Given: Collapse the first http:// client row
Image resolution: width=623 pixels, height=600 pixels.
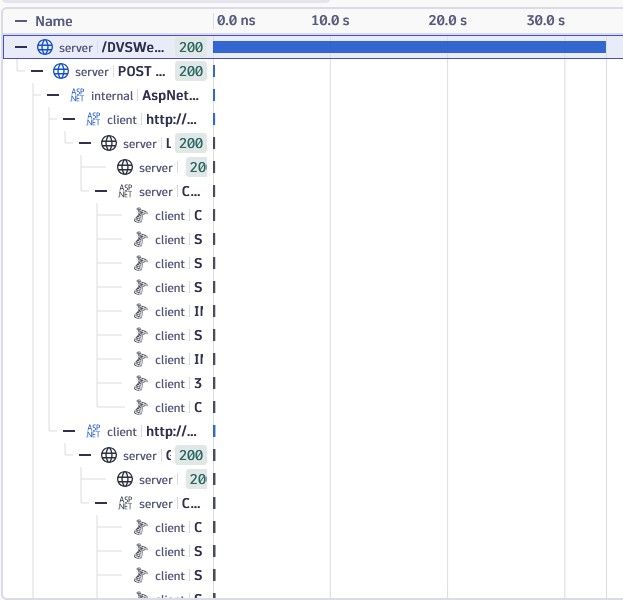Looking at the screenshot, I should (x=69, y=119).
